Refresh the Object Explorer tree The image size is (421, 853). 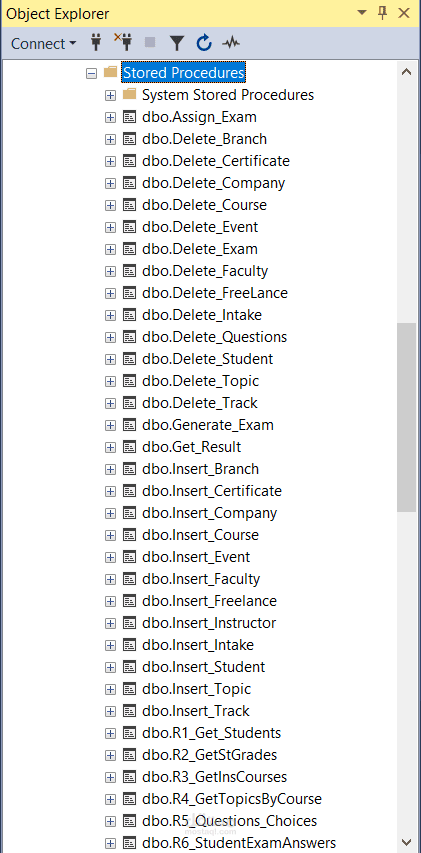[204, 43]
